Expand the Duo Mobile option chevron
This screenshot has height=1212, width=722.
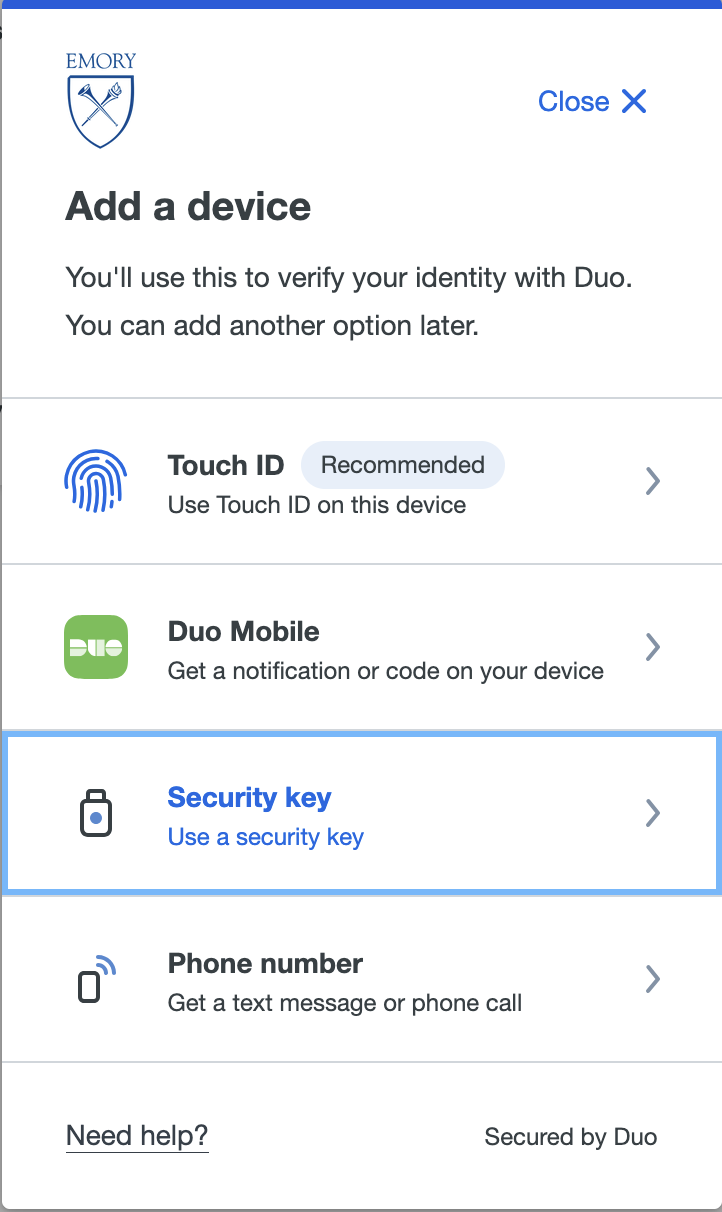(653, 647)
